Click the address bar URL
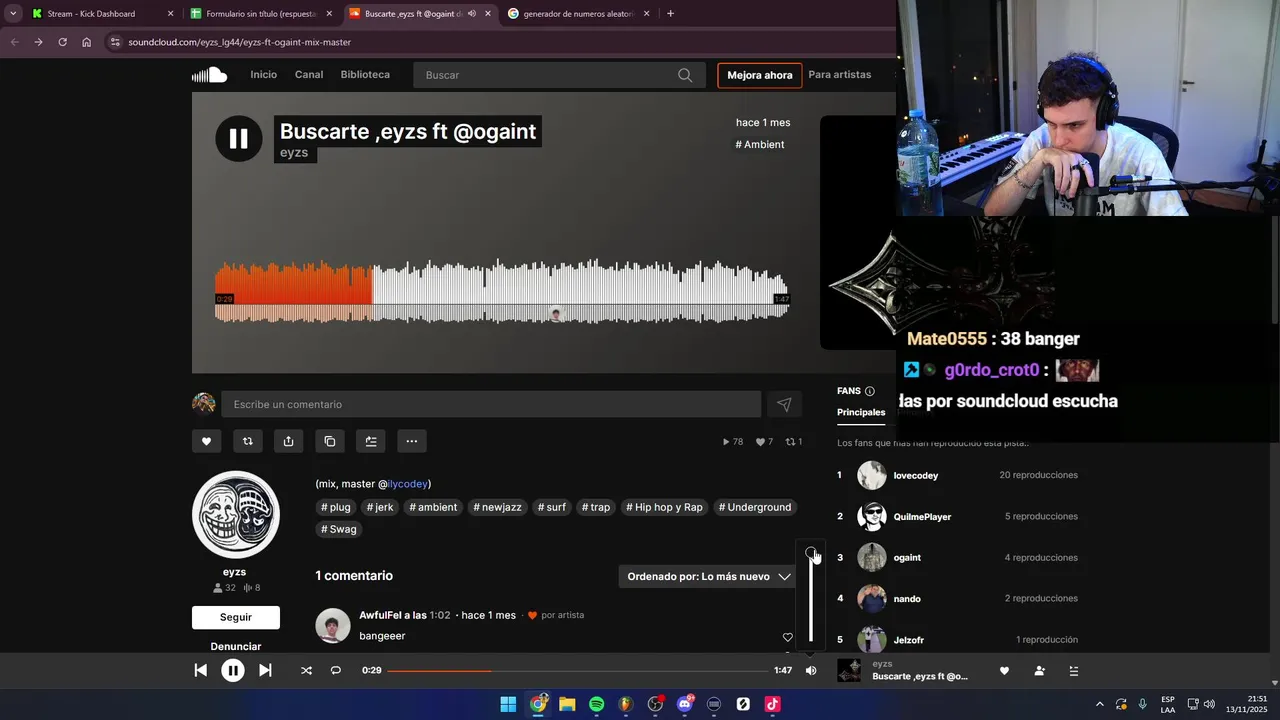 [239, 42]
